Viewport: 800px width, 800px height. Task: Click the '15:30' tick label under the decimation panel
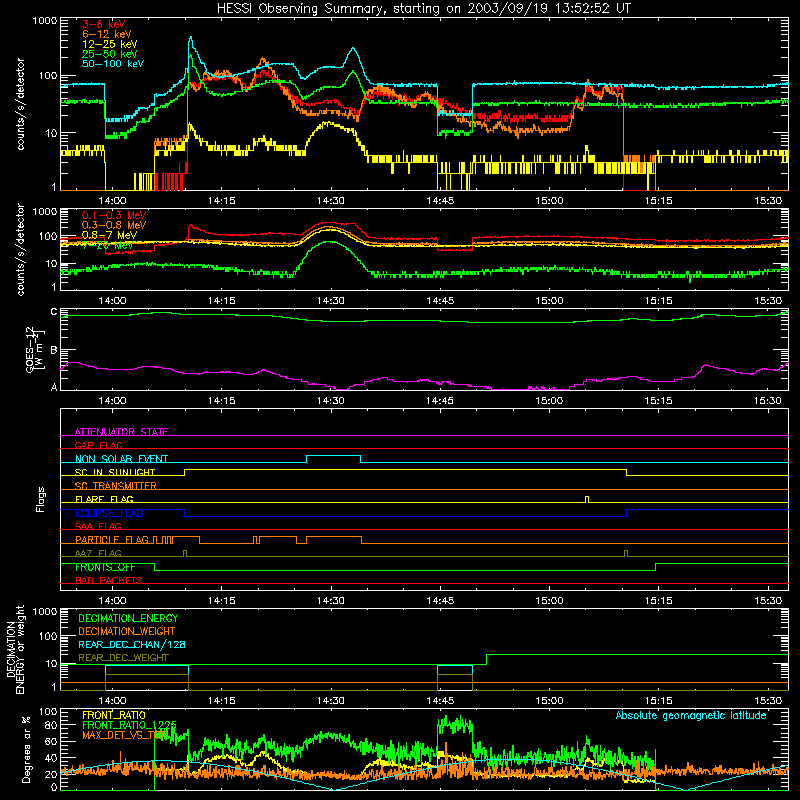coord(768,701)
